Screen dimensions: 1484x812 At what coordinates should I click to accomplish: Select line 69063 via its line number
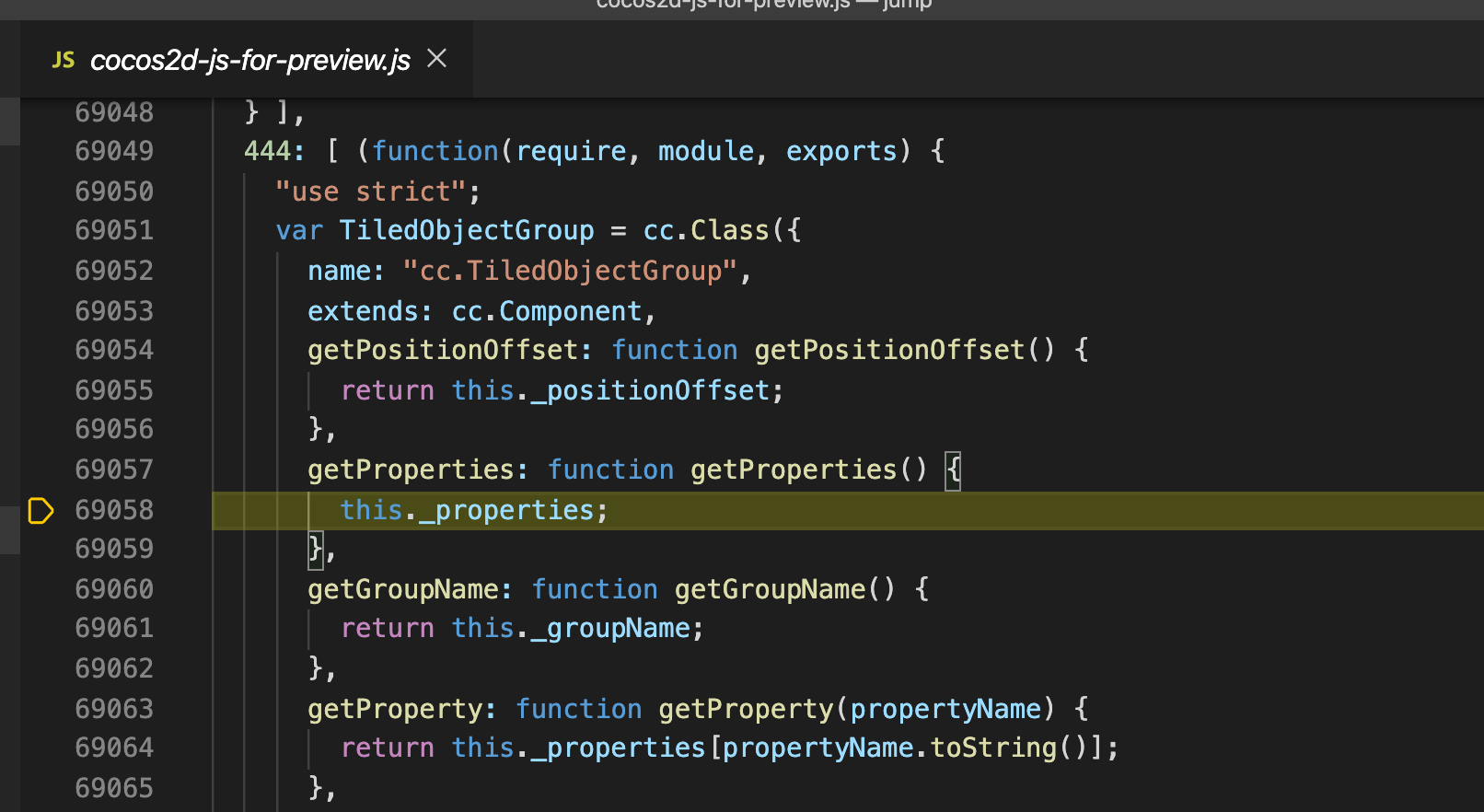tap(114, 709)
